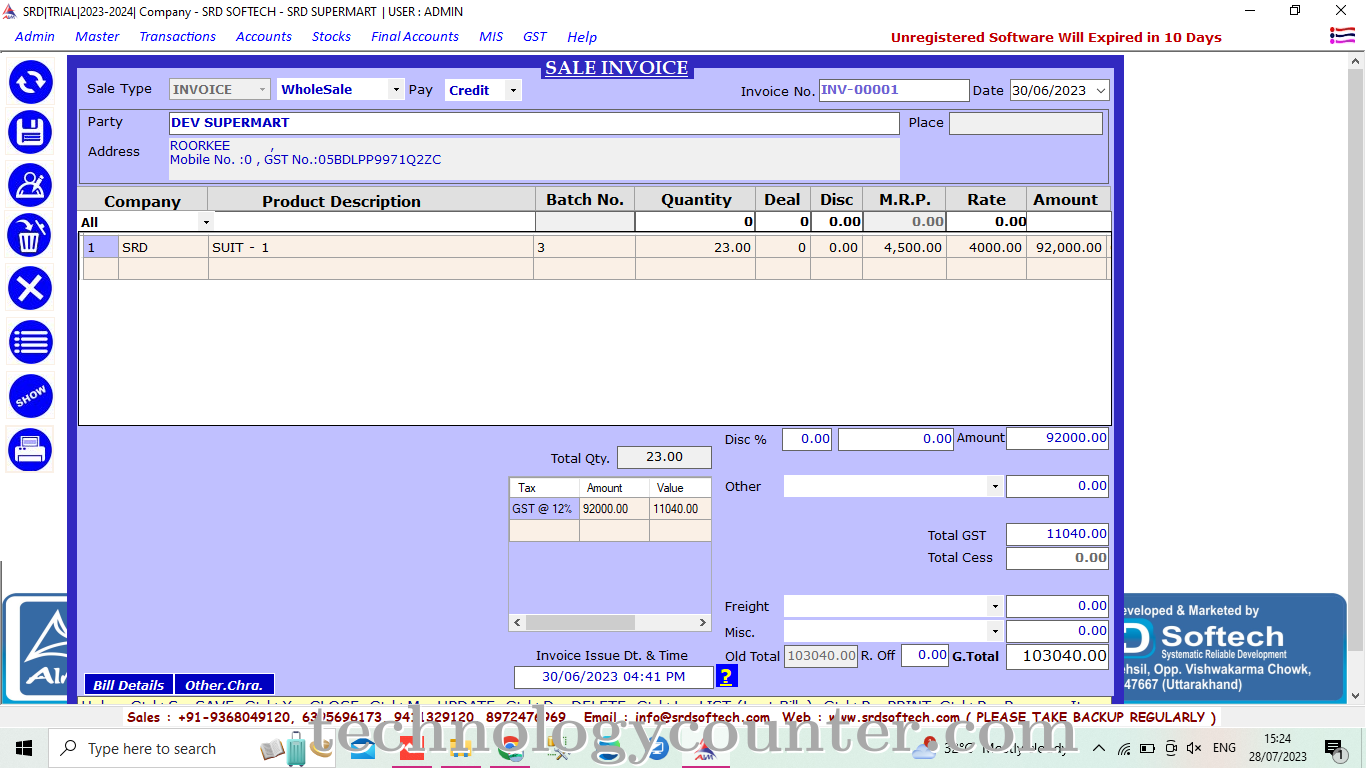Click the 11040.00 tax value cell
Image resolution: width=1366 pixels, height=768 pixels.
[680, 509]
